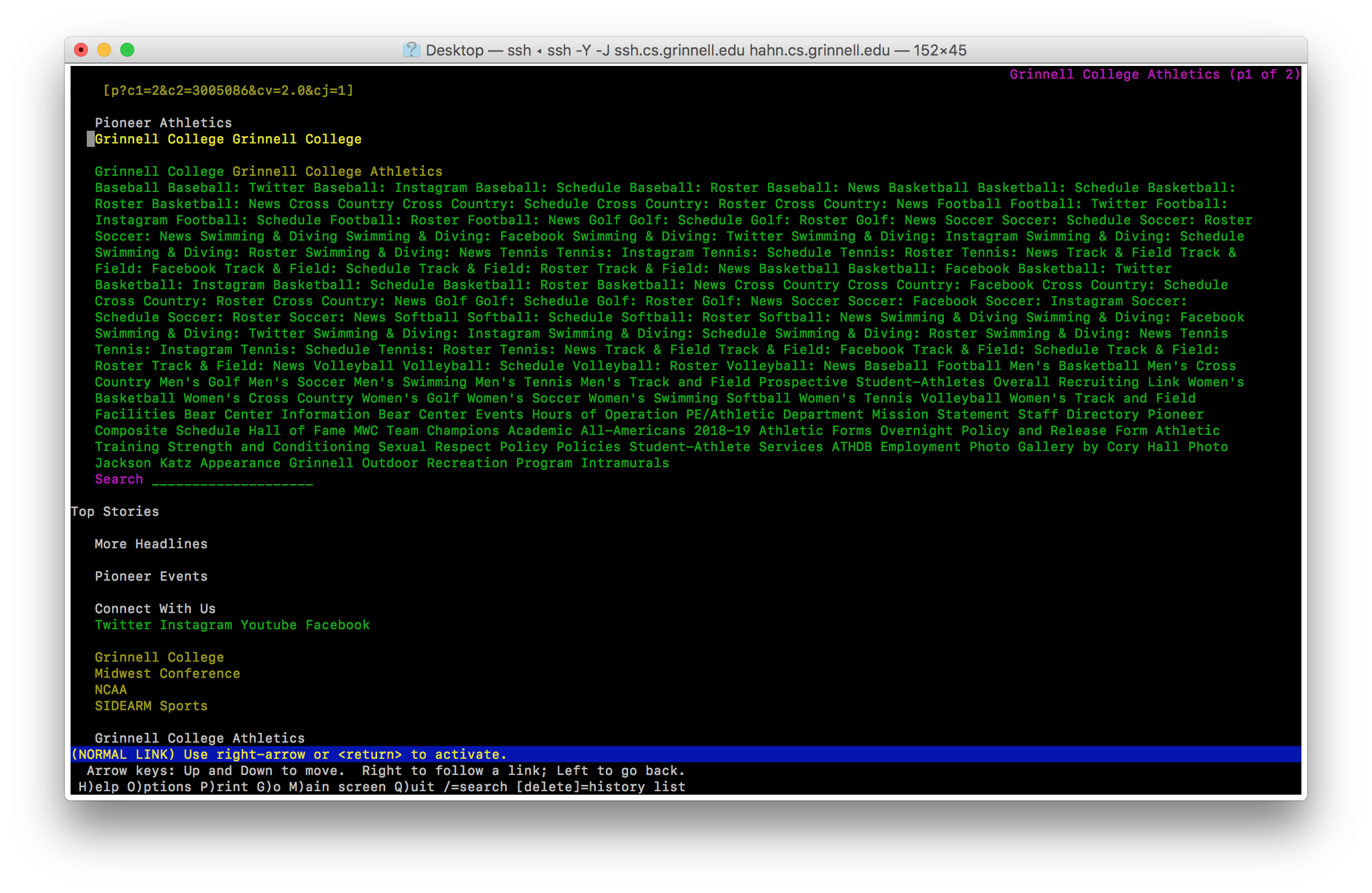Click the Top Stories heading

115,512
